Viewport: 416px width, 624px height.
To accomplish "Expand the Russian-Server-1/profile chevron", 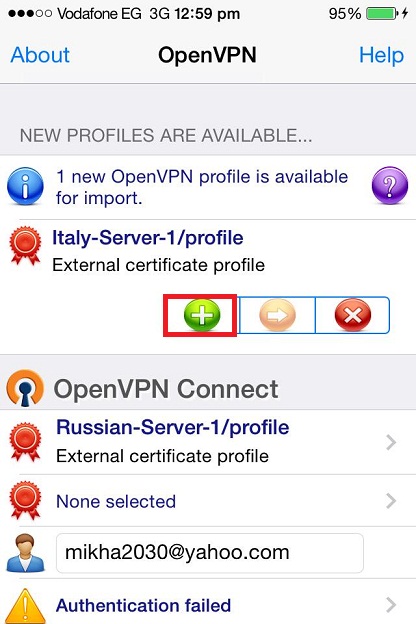I will coord(391,442).
